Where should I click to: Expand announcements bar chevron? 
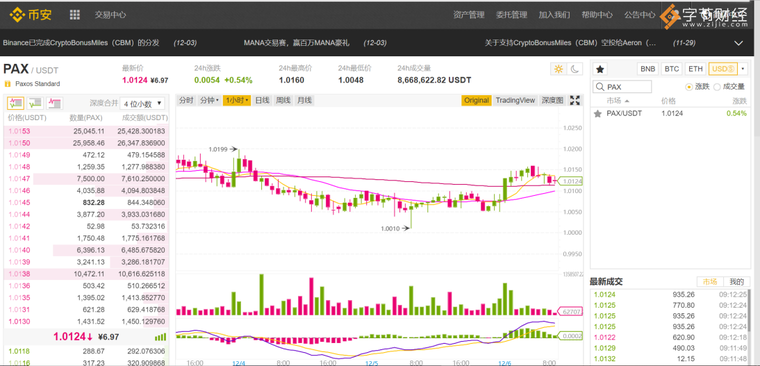click(x=738, y=43)
